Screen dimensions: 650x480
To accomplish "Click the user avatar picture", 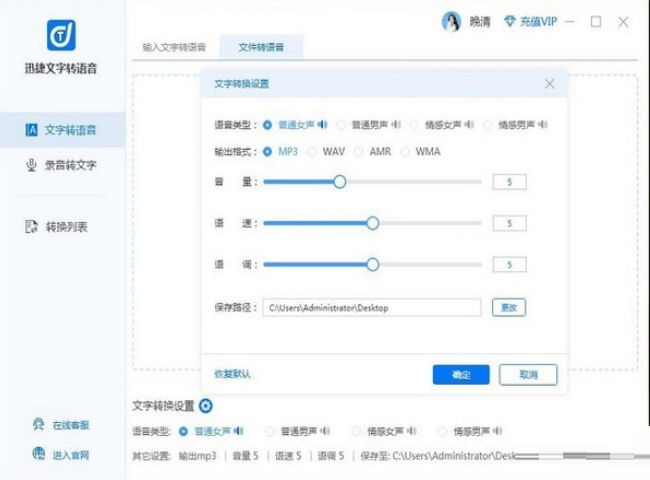I will 451,22.
